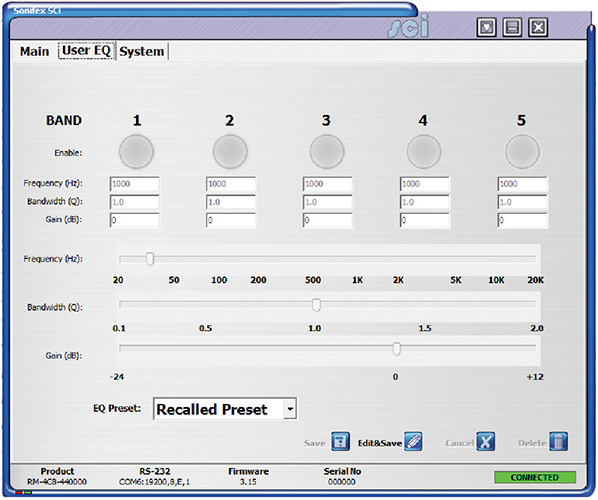Open the System tab

tap(141, 51)
